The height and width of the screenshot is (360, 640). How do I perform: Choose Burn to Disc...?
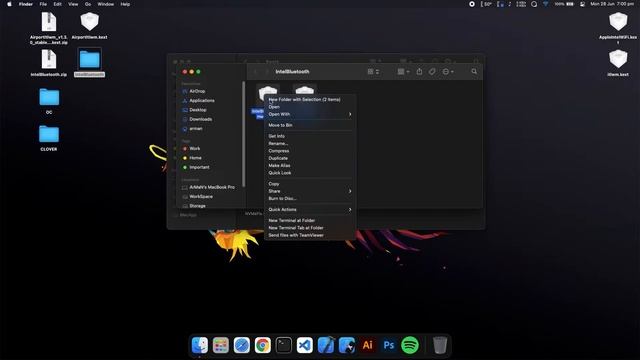pos(310,198)
